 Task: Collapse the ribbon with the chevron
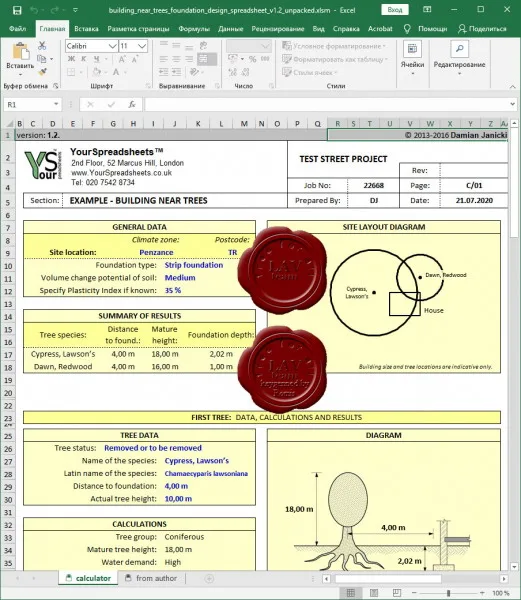(x=513, y=87)
